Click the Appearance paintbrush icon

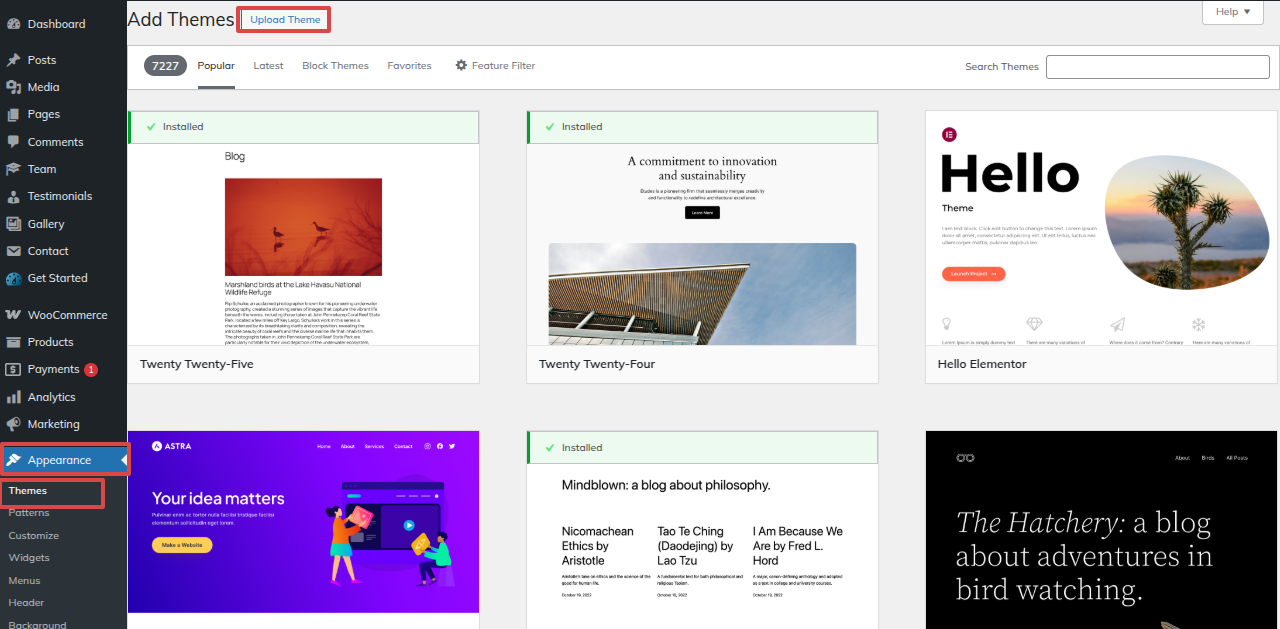(x=13, y=460)
